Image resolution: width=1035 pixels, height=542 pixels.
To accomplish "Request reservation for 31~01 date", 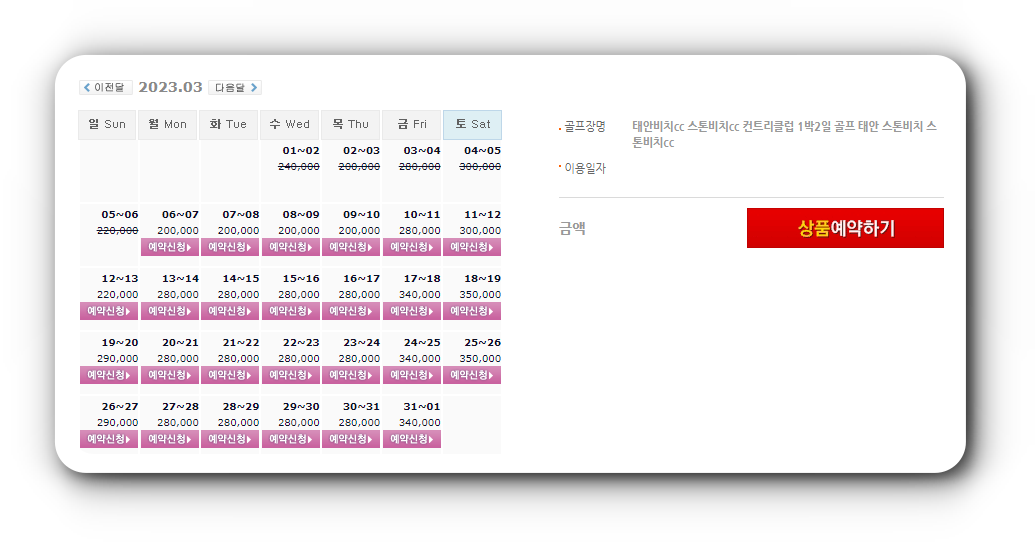I will tap(412, 439).
